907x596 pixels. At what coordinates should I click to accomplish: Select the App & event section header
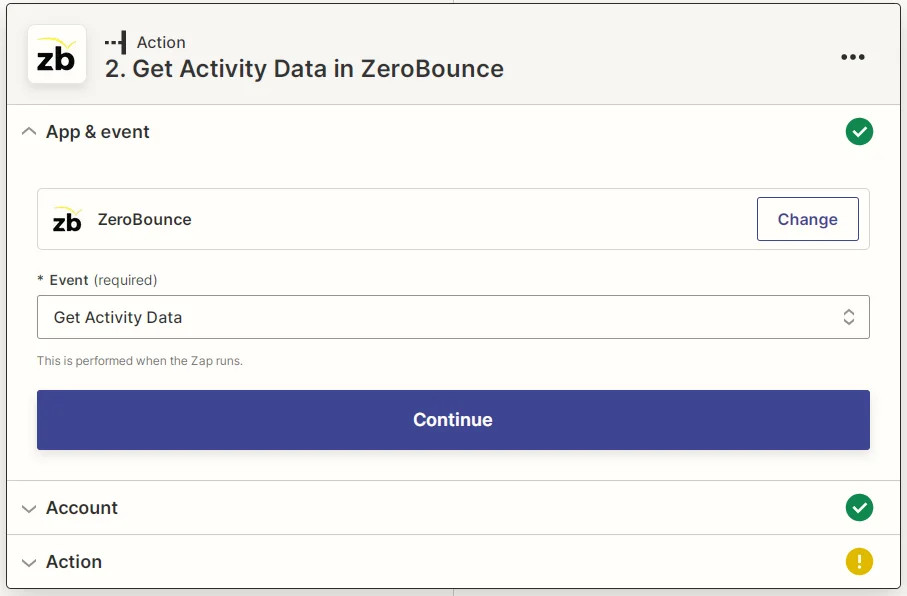(x=98, y=131)
